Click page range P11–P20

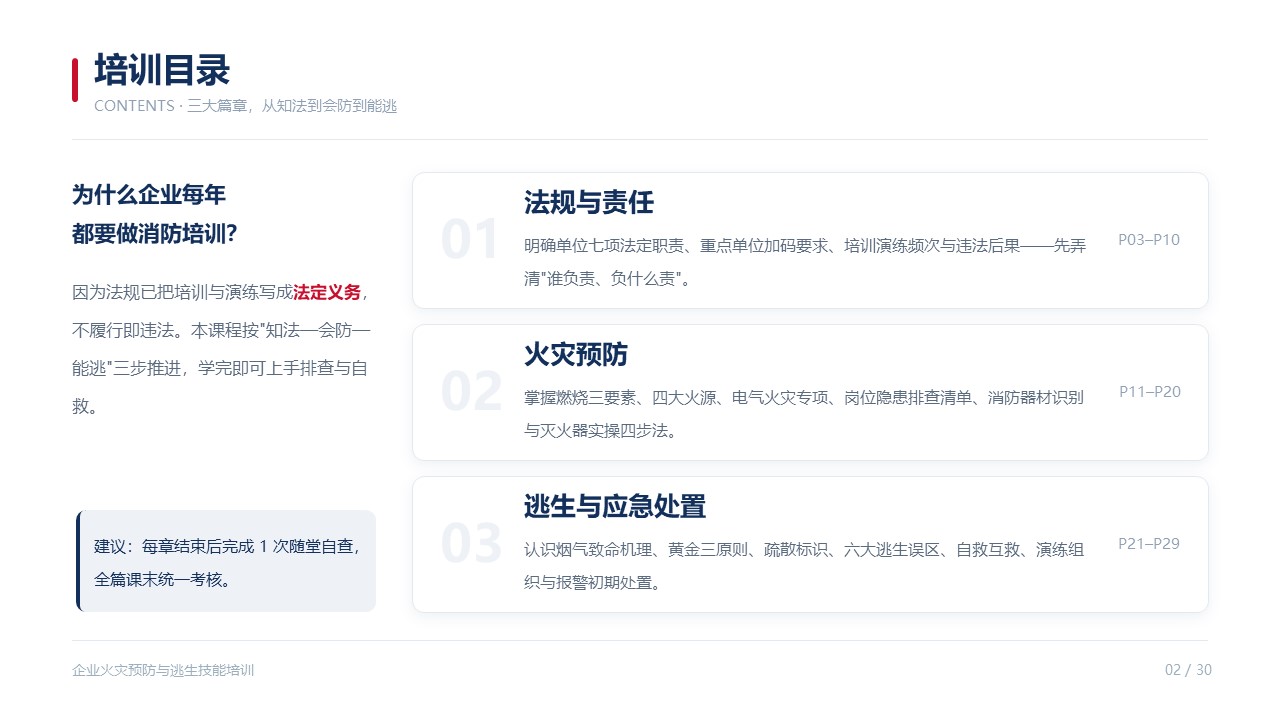click(1150, 392)
